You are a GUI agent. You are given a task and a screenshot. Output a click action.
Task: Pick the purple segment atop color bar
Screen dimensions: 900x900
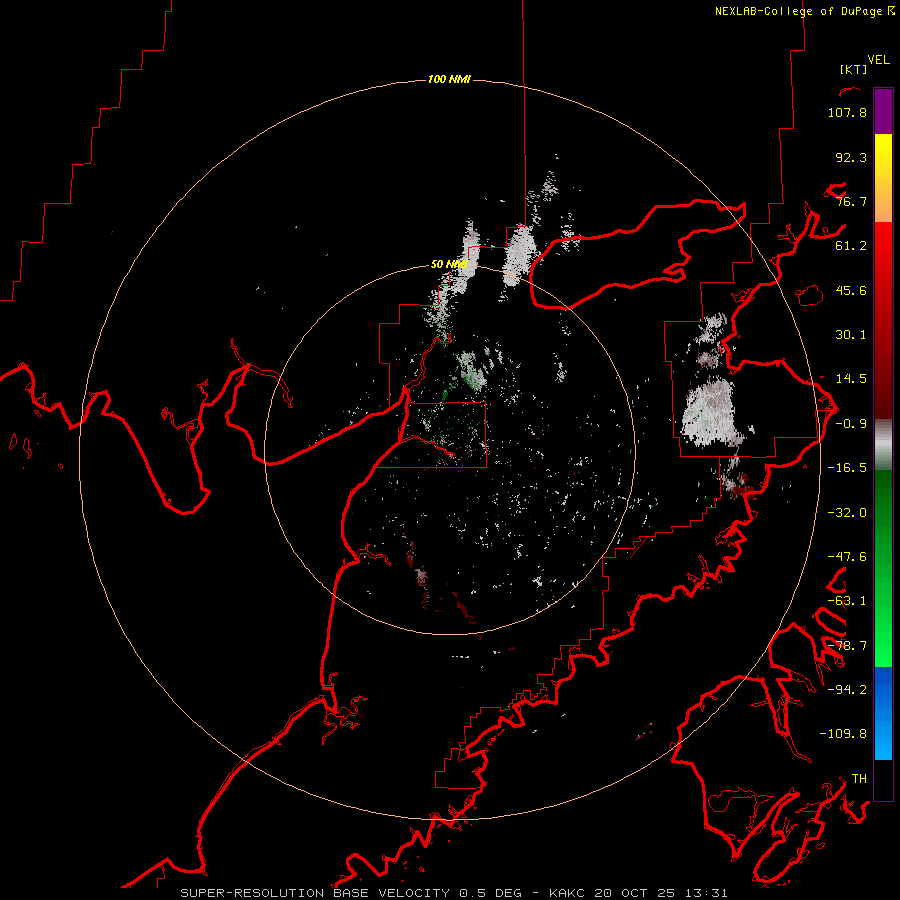883,112
